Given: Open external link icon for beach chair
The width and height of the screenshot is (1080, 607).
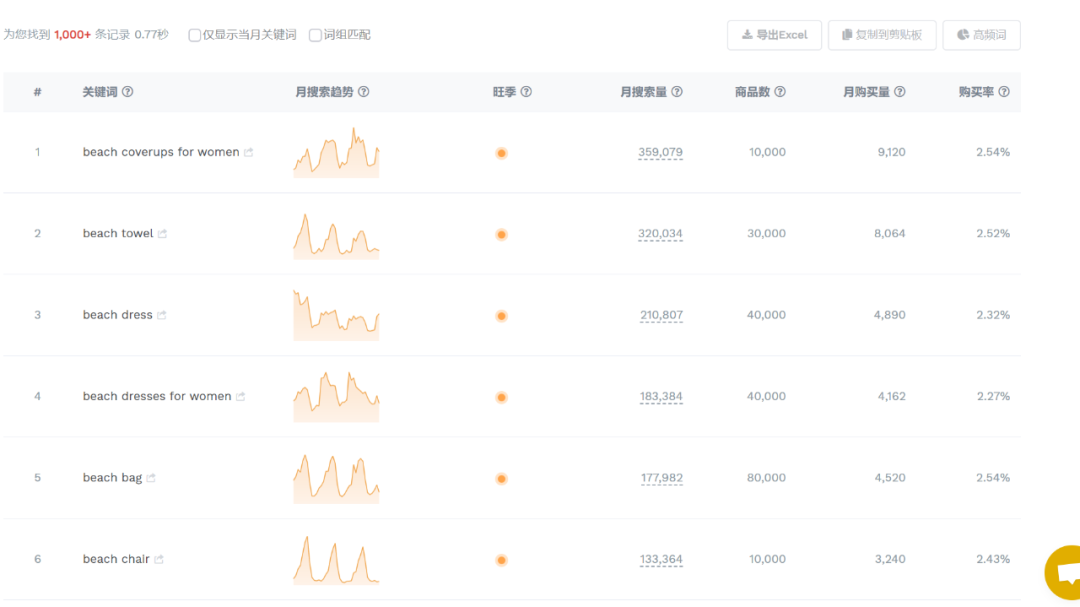Looking at the screenshot, I should pyautogui.click(x=158, y=560).
